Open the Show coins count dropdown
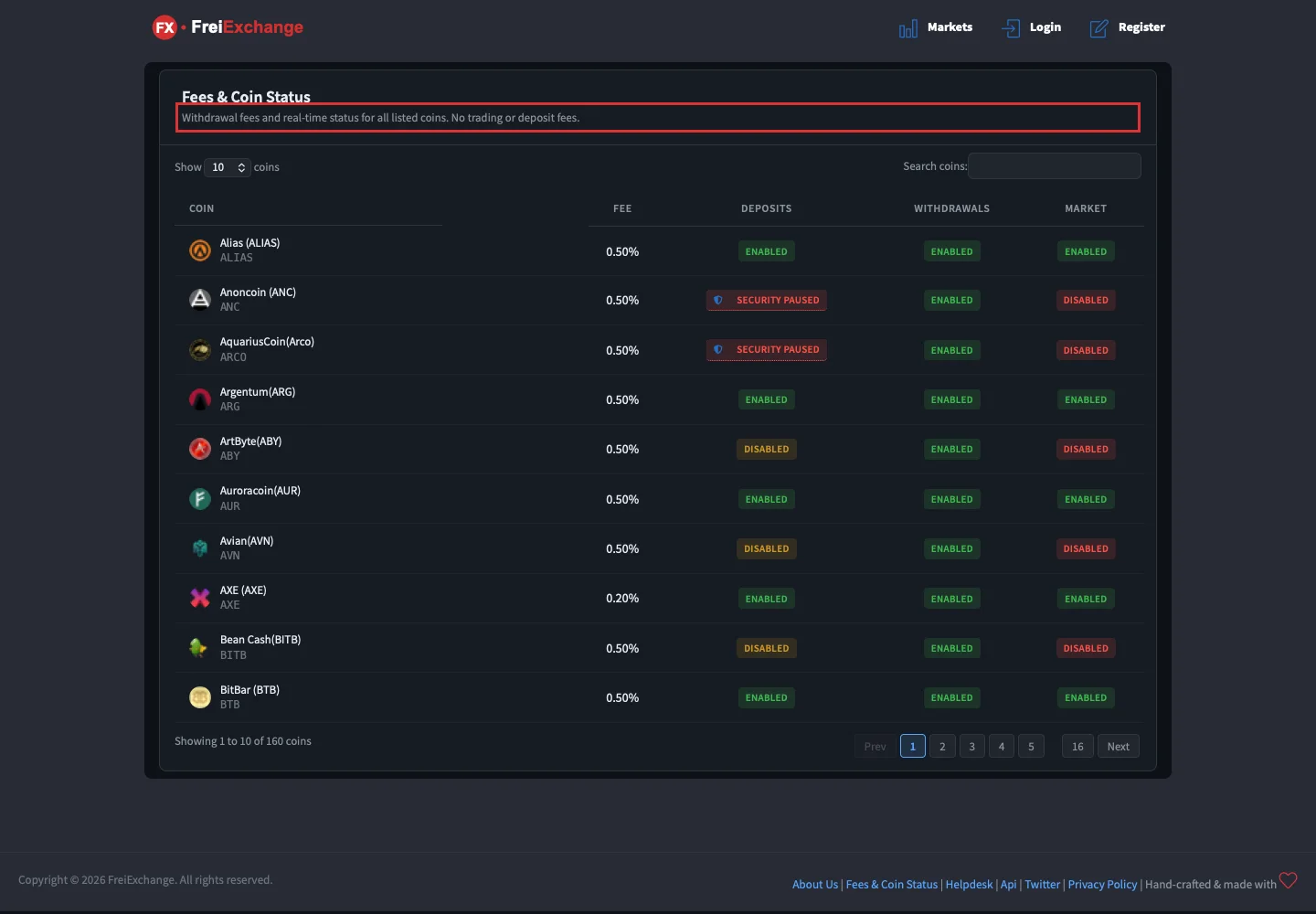This screenshot has height=914, width=1316. coord(228,167)
